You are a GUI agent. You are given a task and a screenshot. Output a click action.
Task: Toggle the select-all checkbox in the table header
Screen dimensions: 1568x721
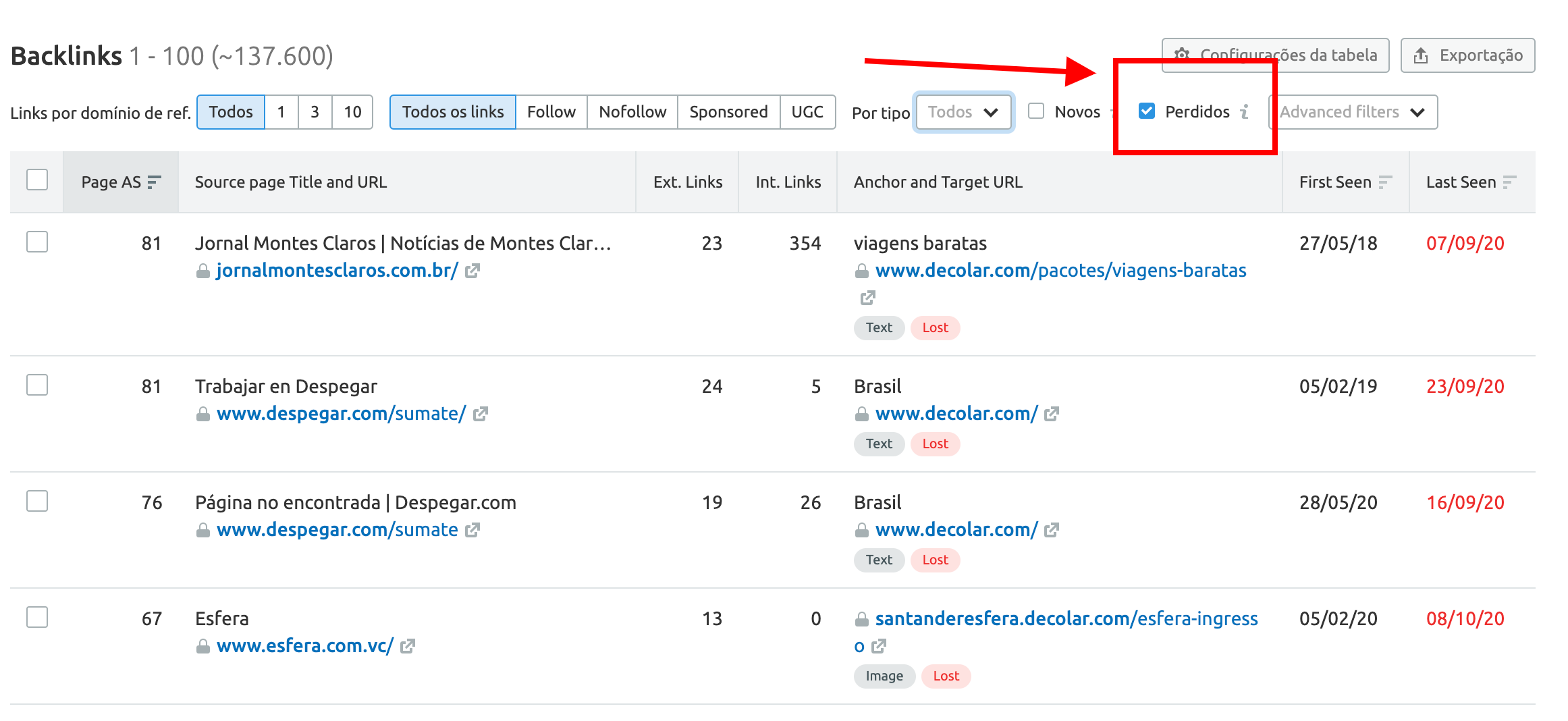37,180
